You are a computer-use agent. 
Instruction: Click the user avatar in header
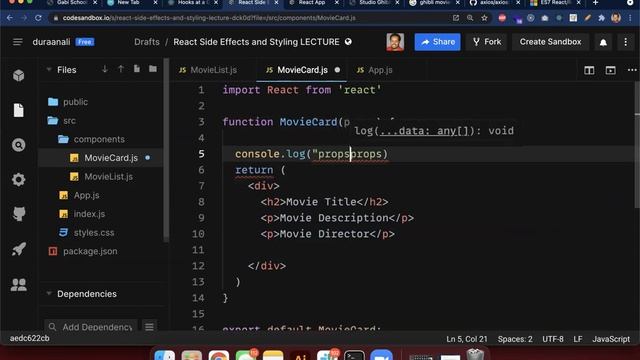click(x=395, y=42)
